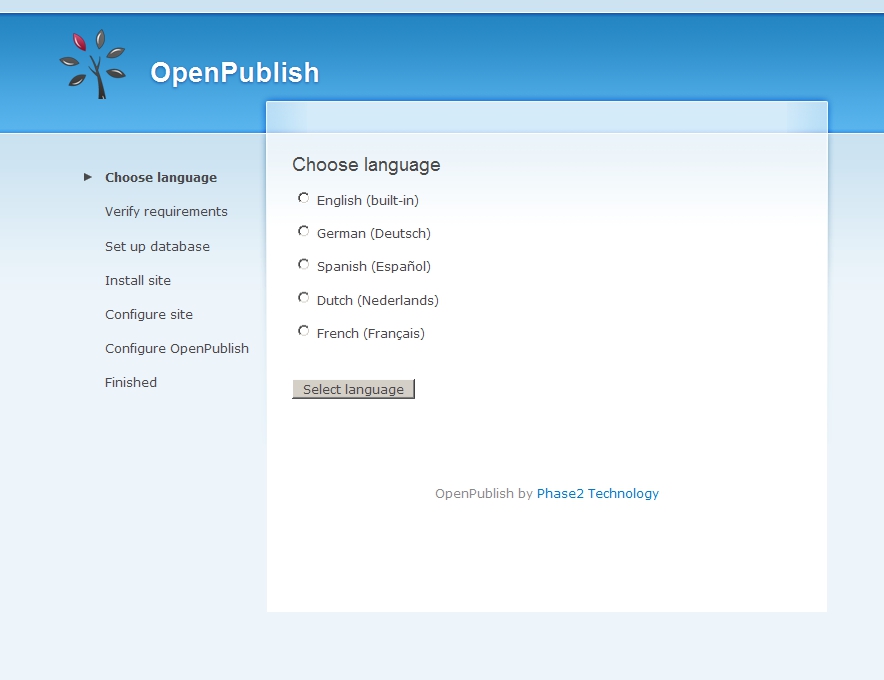The width and height of the screenshot is (884, 680).
Task: Click the Install site step
Action: pos(138,280)
